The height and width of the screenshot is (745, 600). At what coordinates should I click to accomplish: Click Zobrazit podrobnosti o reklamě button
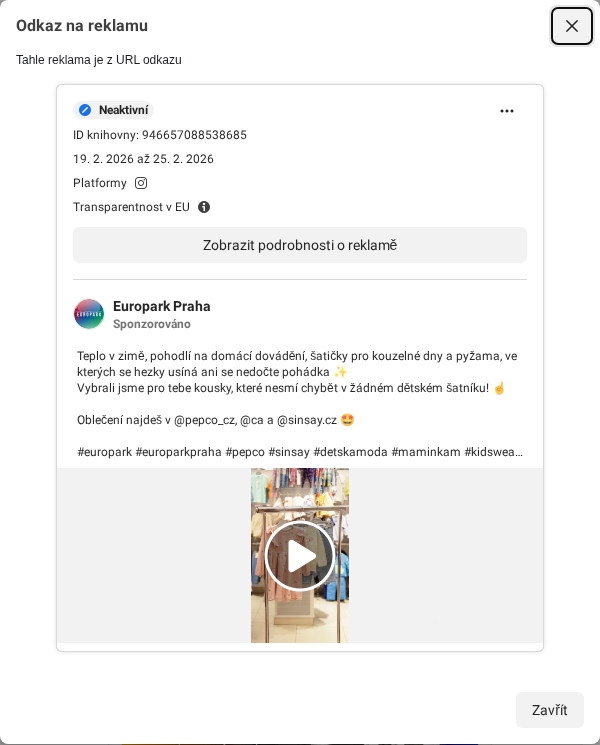point(300,245)
